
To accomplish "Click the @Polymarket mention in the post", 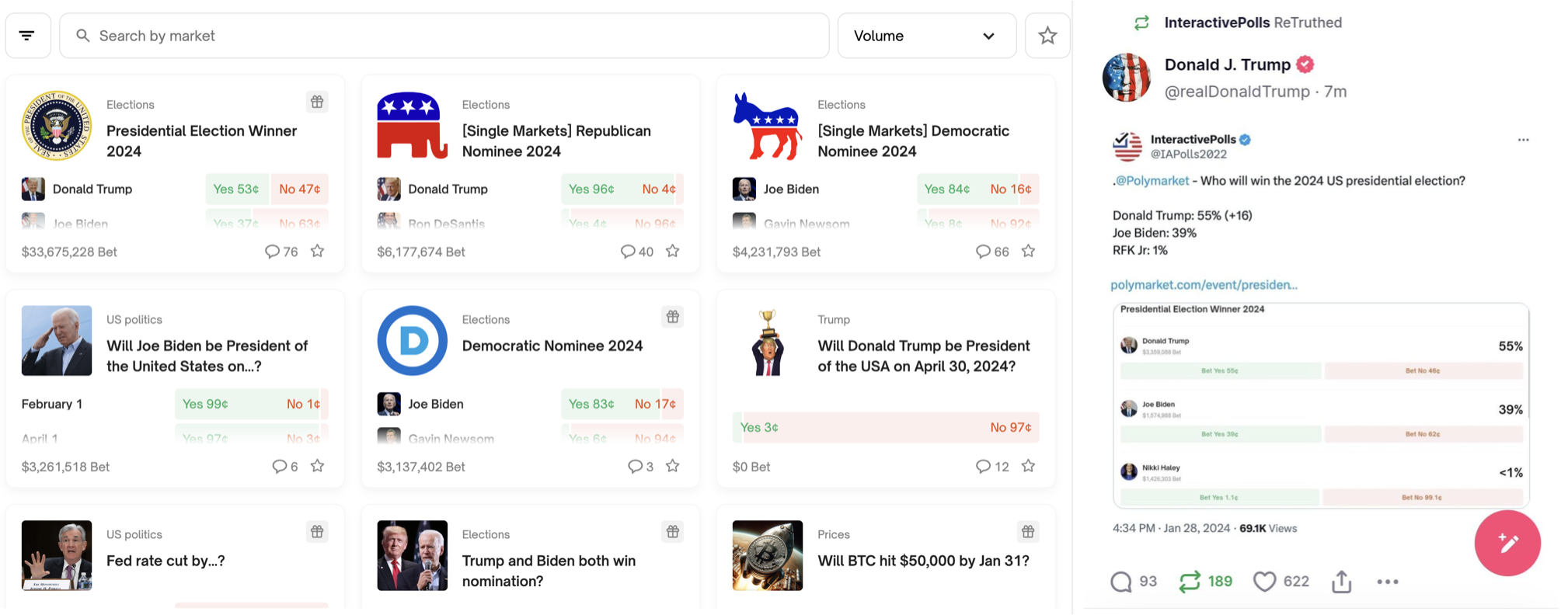I will pyautogui.click(x=1153, y=180).
